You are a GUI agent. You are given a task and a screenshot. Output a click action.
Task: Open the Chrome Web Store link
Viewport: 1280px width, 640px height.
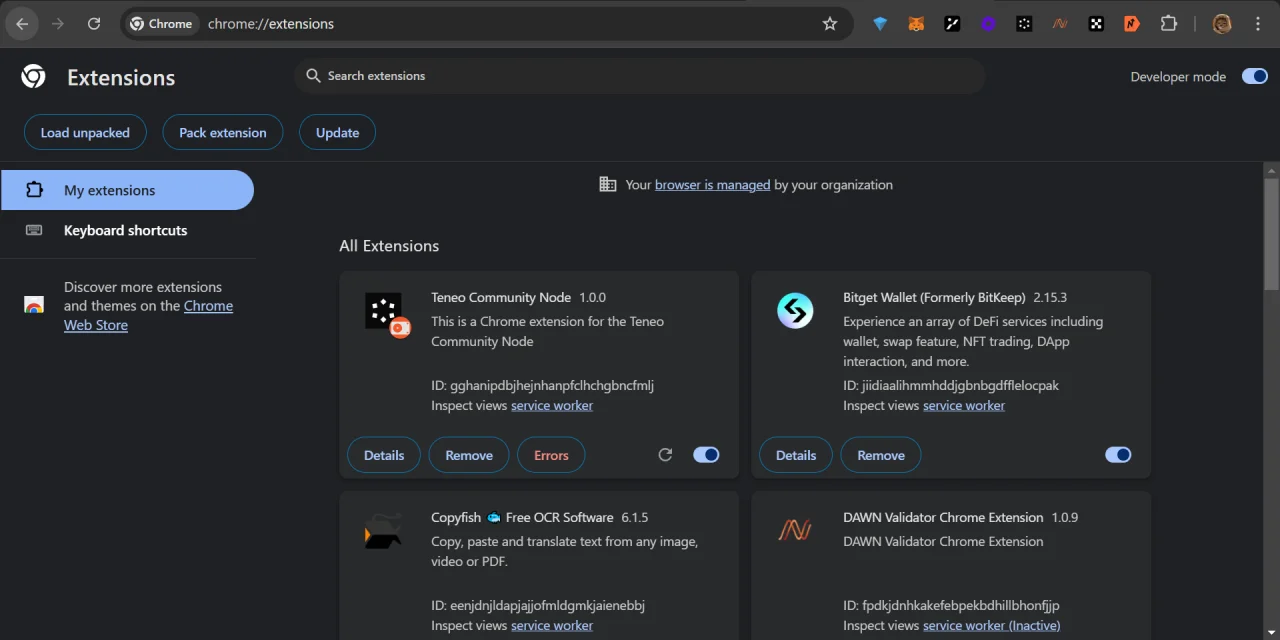coord(149,315)
